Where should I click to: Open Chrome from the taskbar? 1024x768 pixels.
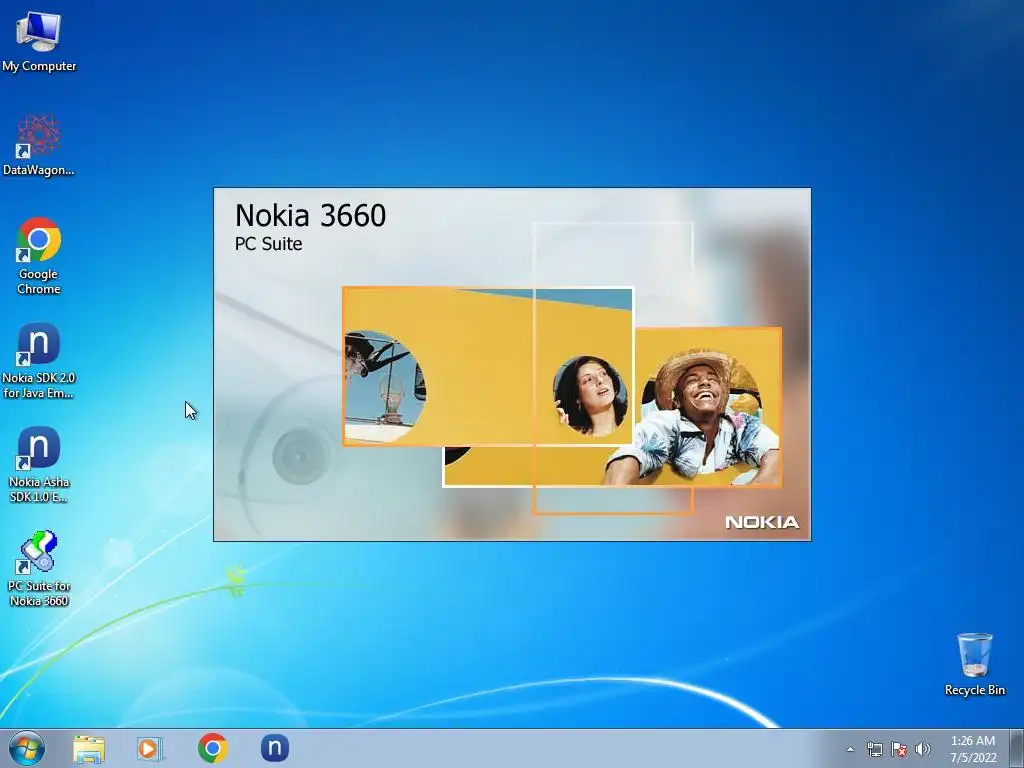(x=212, y=748)
